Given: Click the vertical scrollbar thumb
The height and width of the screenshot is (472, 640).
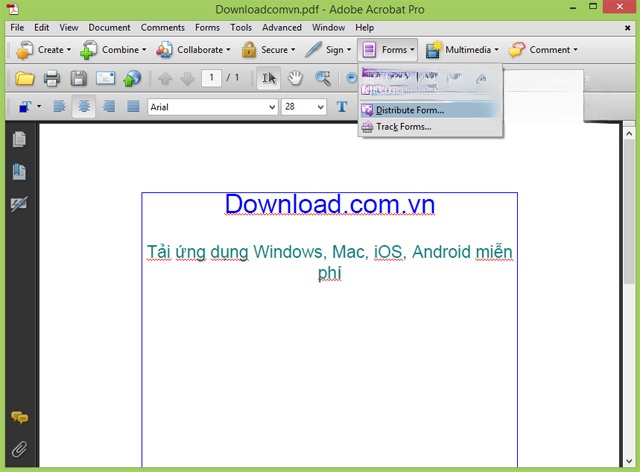Looking at the screenshot, I should (x=629, y=212).
